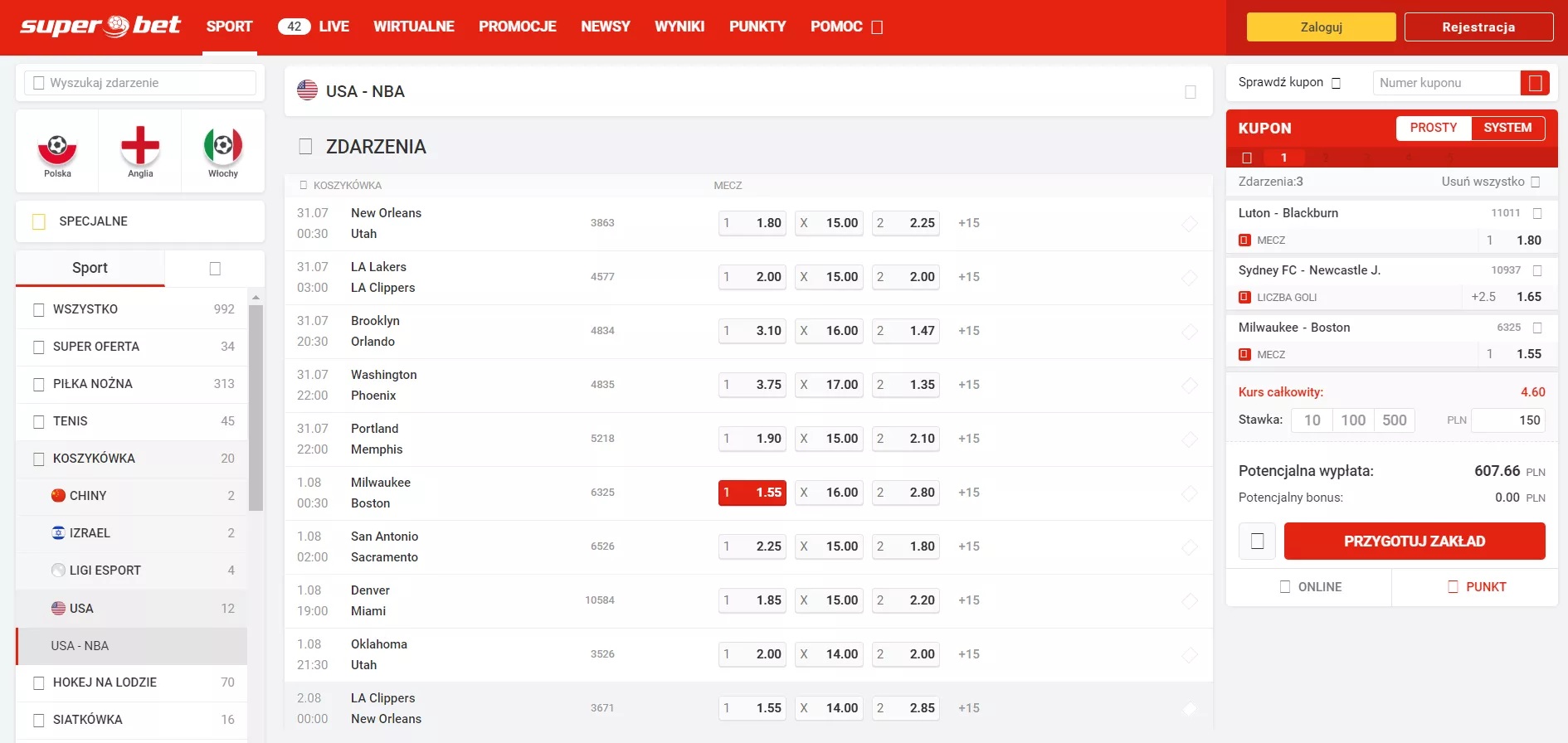
Task: Select the PUNKT option at coupon bottom
Action: pos(1475,587)
